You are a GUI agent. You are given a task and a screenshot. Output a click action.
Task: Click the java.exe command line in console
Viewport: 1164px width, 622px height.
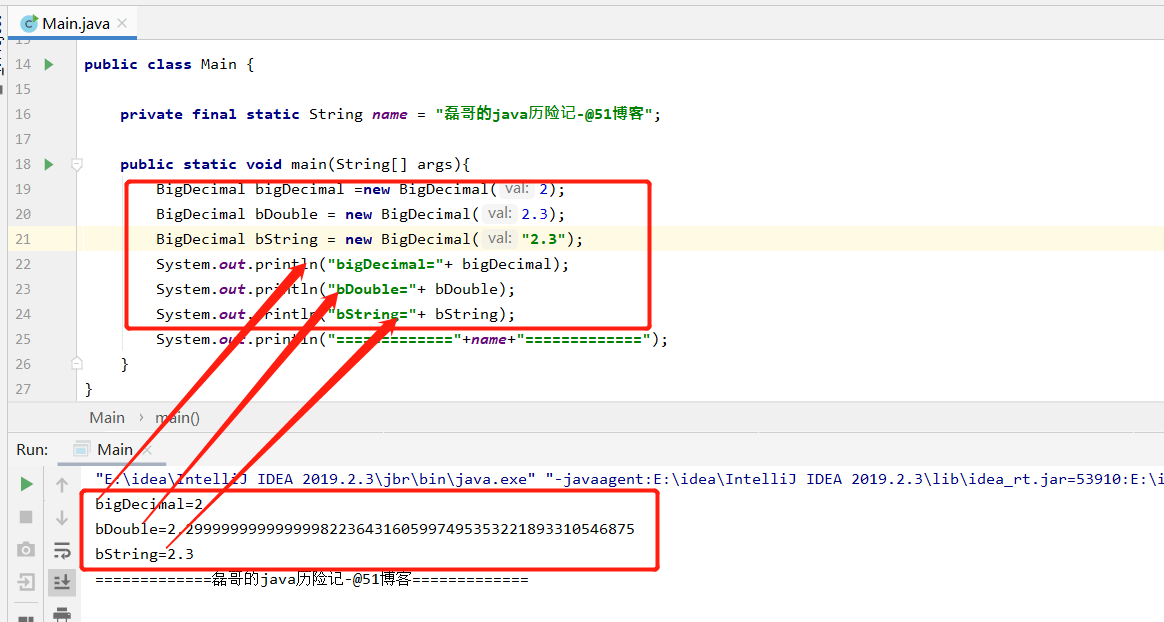tap(628, 479)
